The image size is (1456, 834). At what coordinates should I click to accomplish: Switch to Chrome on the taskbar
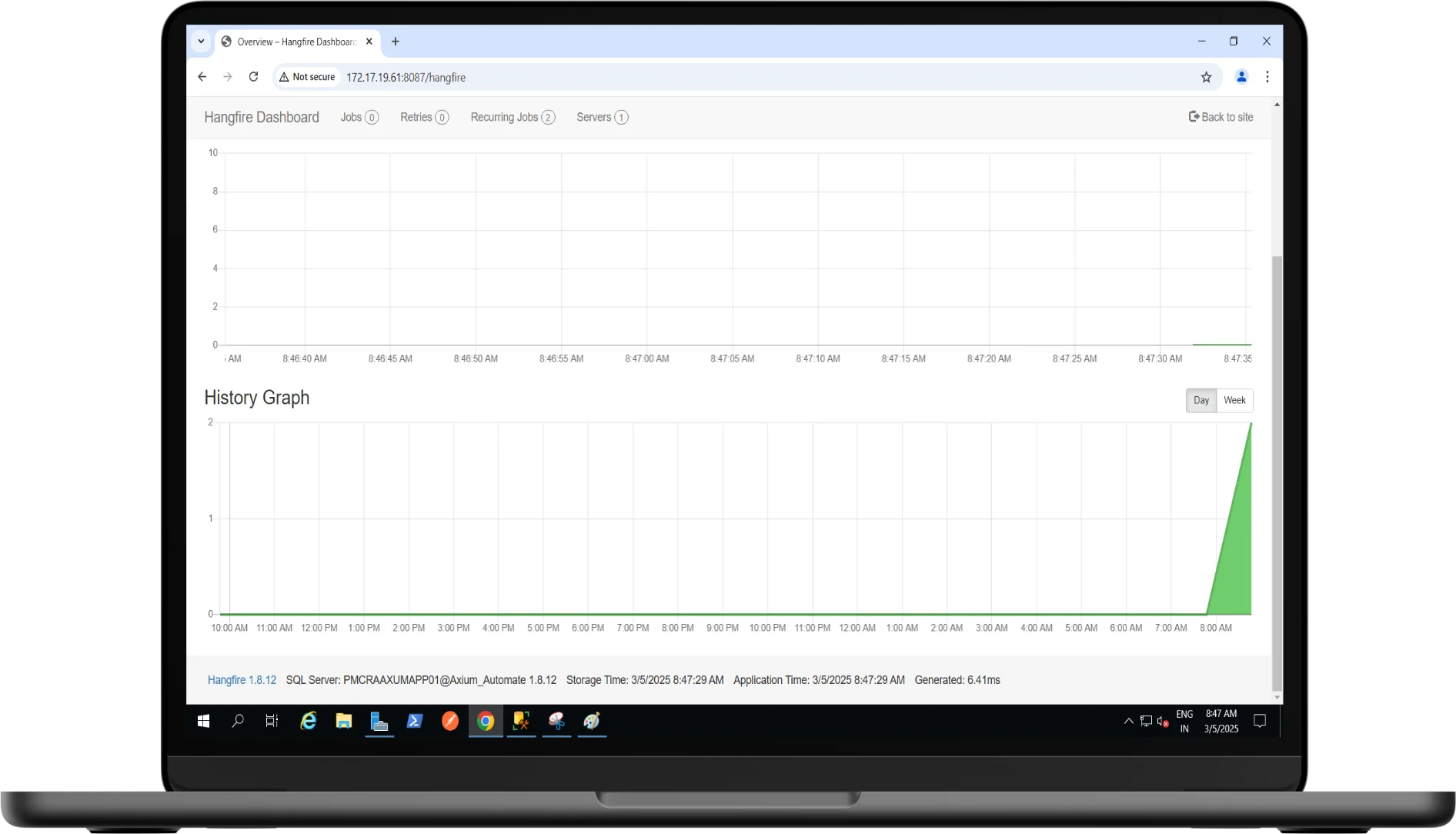pos(486,721)
